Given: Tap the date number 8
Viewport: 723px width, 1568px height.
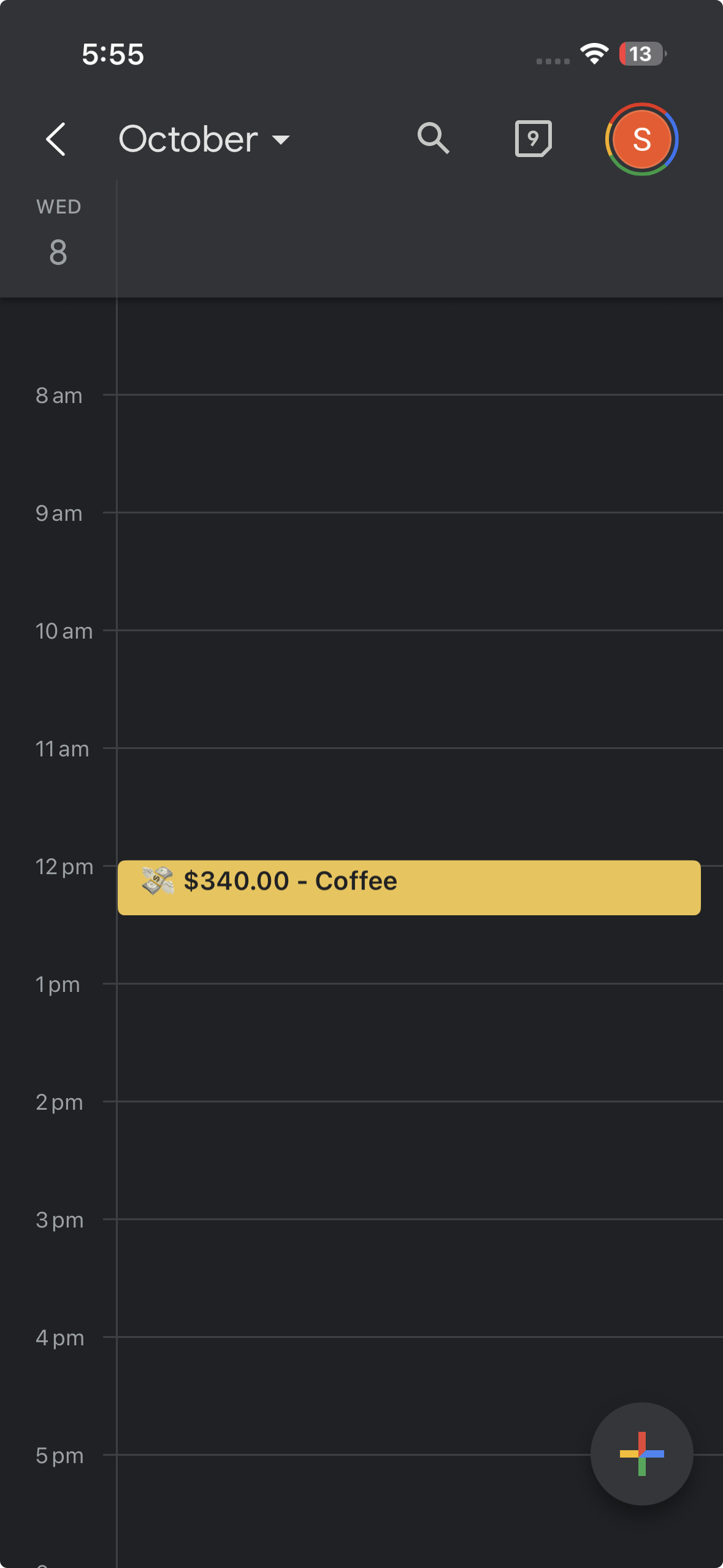Looking at the screenshot, I should (58, 252).
